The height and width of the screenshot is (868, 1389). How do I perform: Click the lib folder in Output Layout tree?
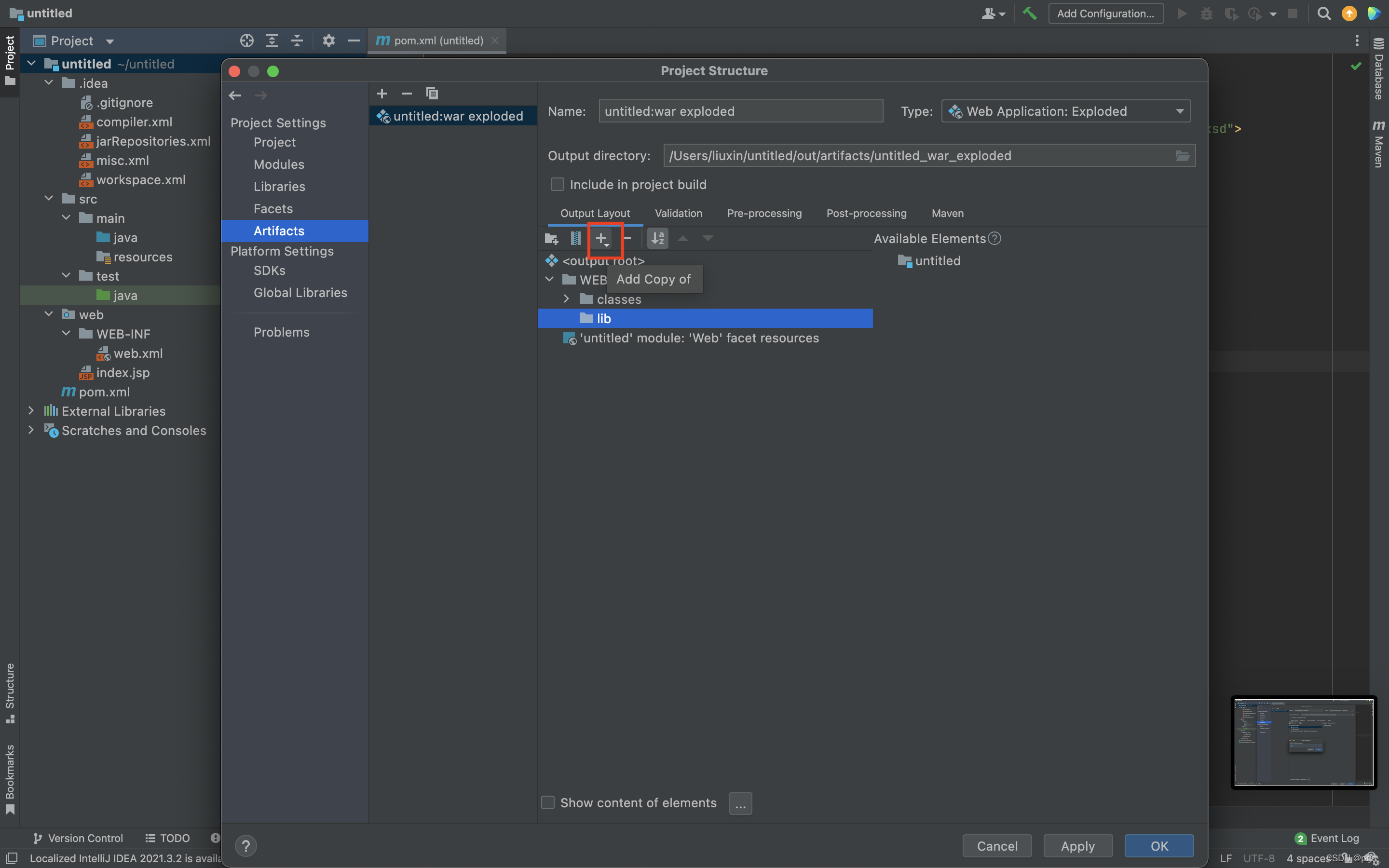pos(603,318)
